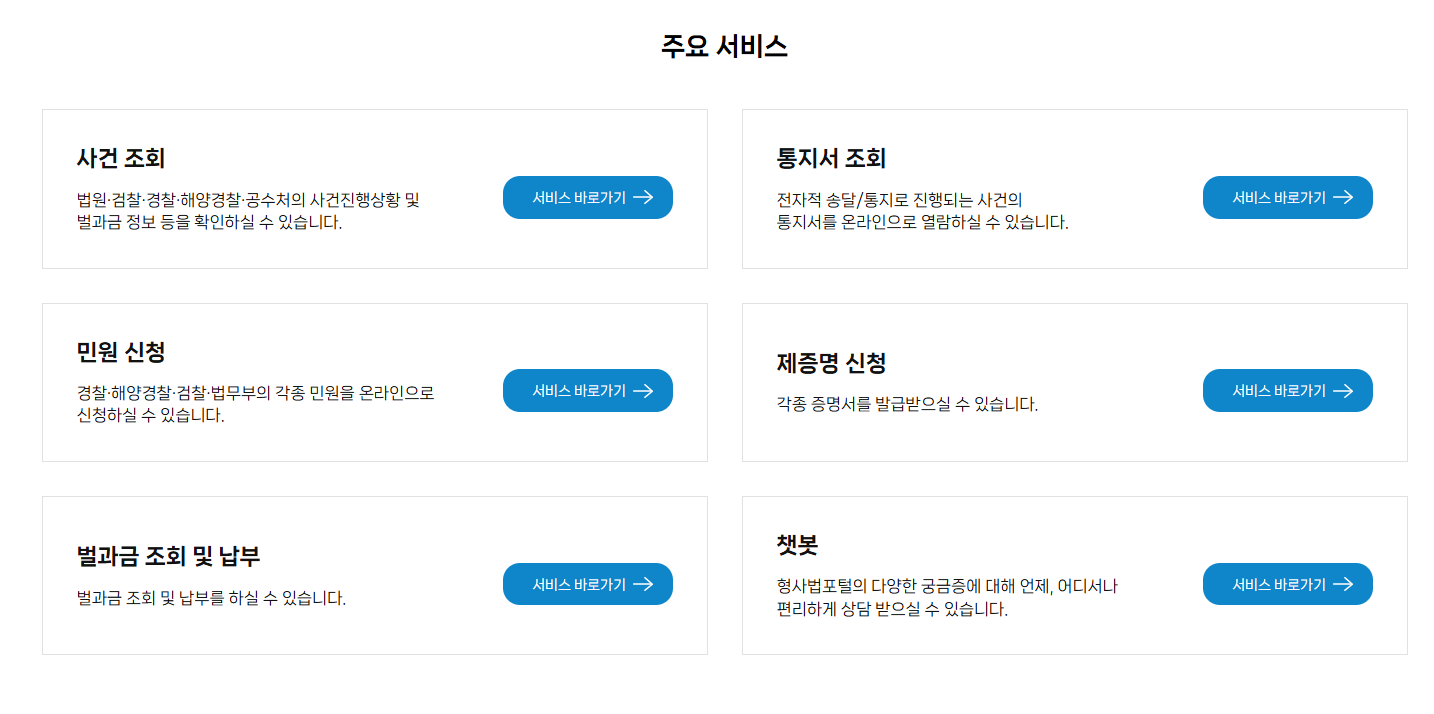Open the 챗봇 서비스 바로가기 button
1434x714 pixels.
click(x=1287, y=583)
